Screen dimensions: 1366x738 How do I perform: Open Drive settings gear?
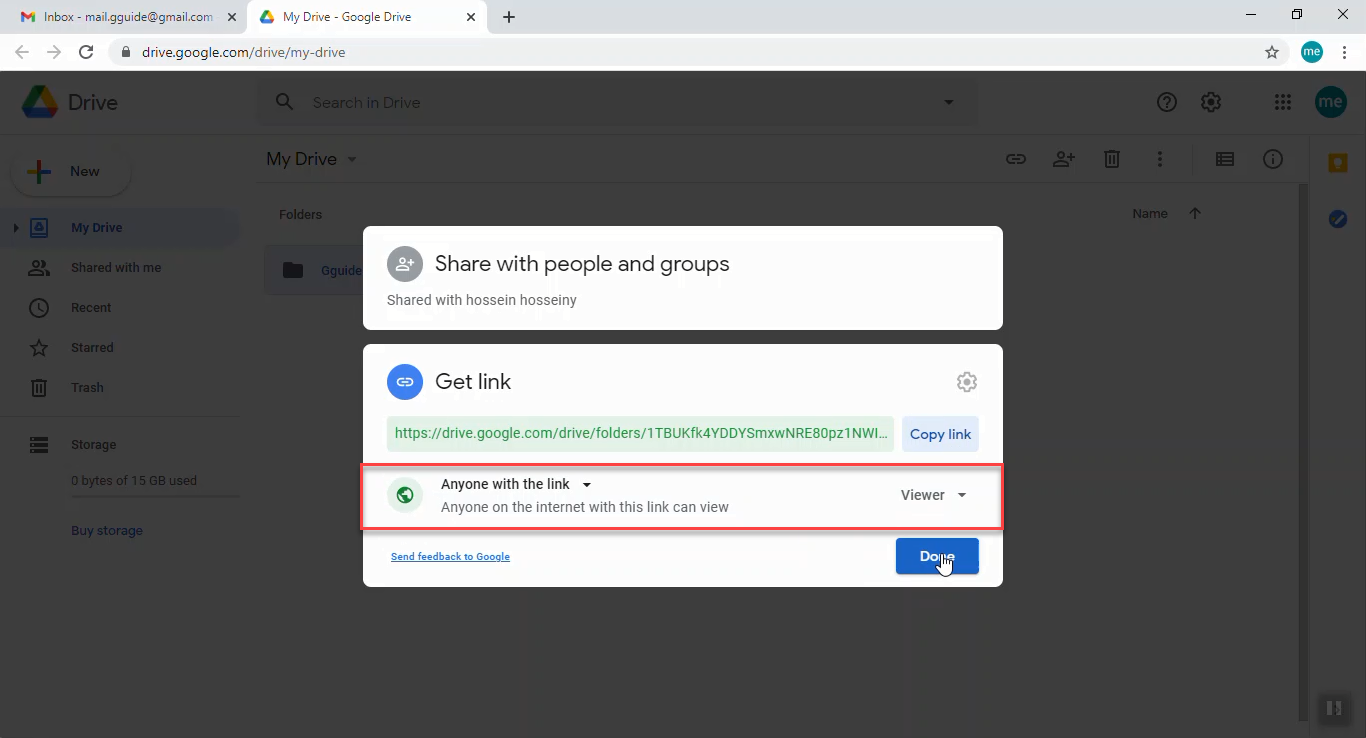1210,101
